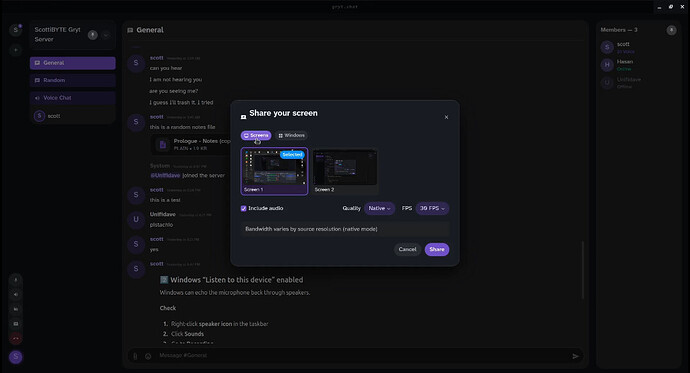Open the emoji picker icon
The width and height of the screenshot is (690, 373).
pyautogui.click(x=148, y=356)
